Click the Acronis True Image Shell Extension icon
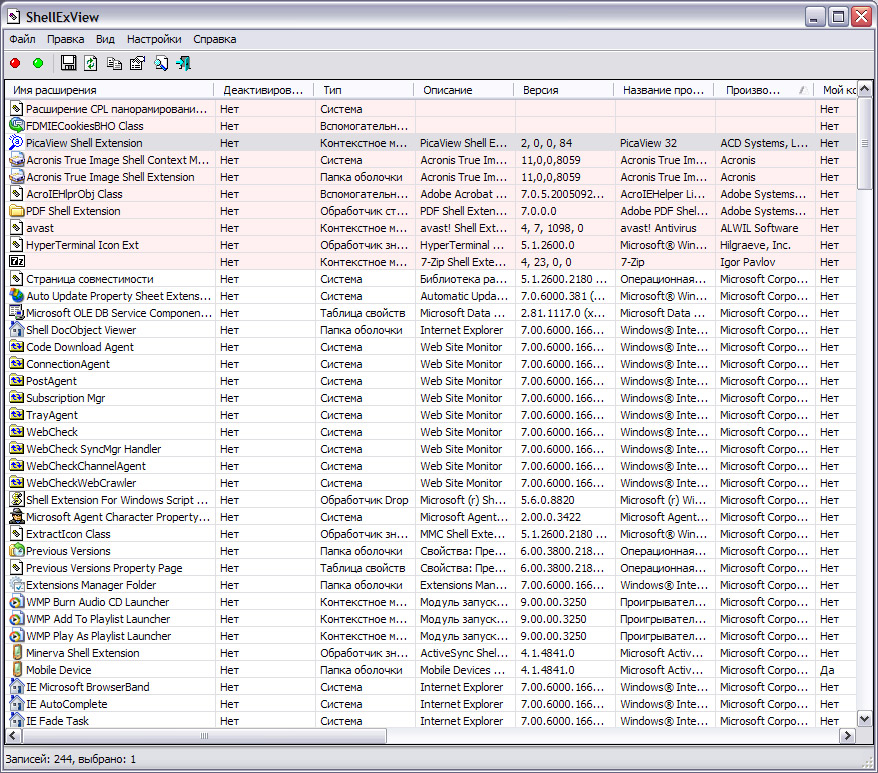 (17, 176)
